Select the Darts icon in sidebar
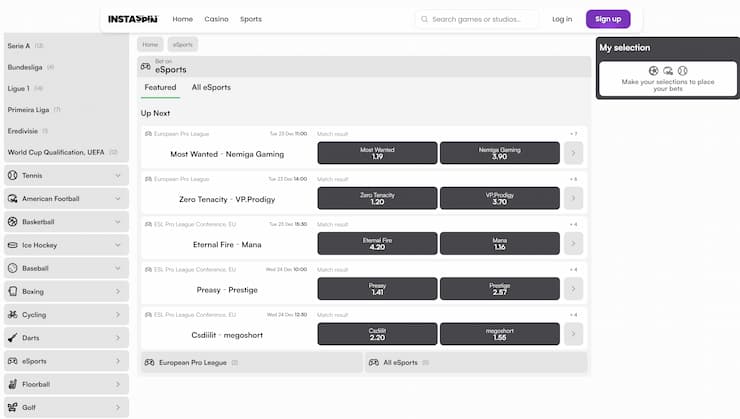 pyautogui.click(x=13, y=338)
